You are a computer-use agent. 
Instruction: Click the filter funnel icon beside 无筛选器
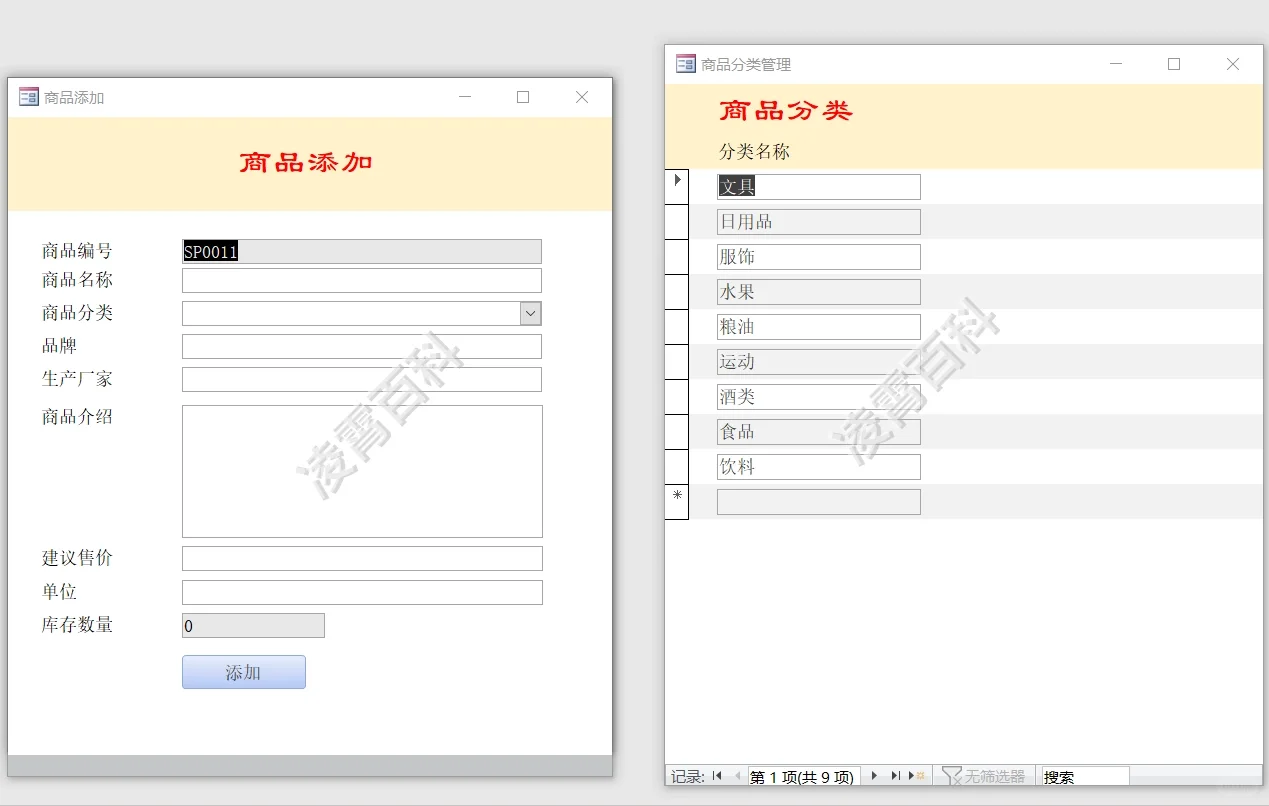click(953, 775)
